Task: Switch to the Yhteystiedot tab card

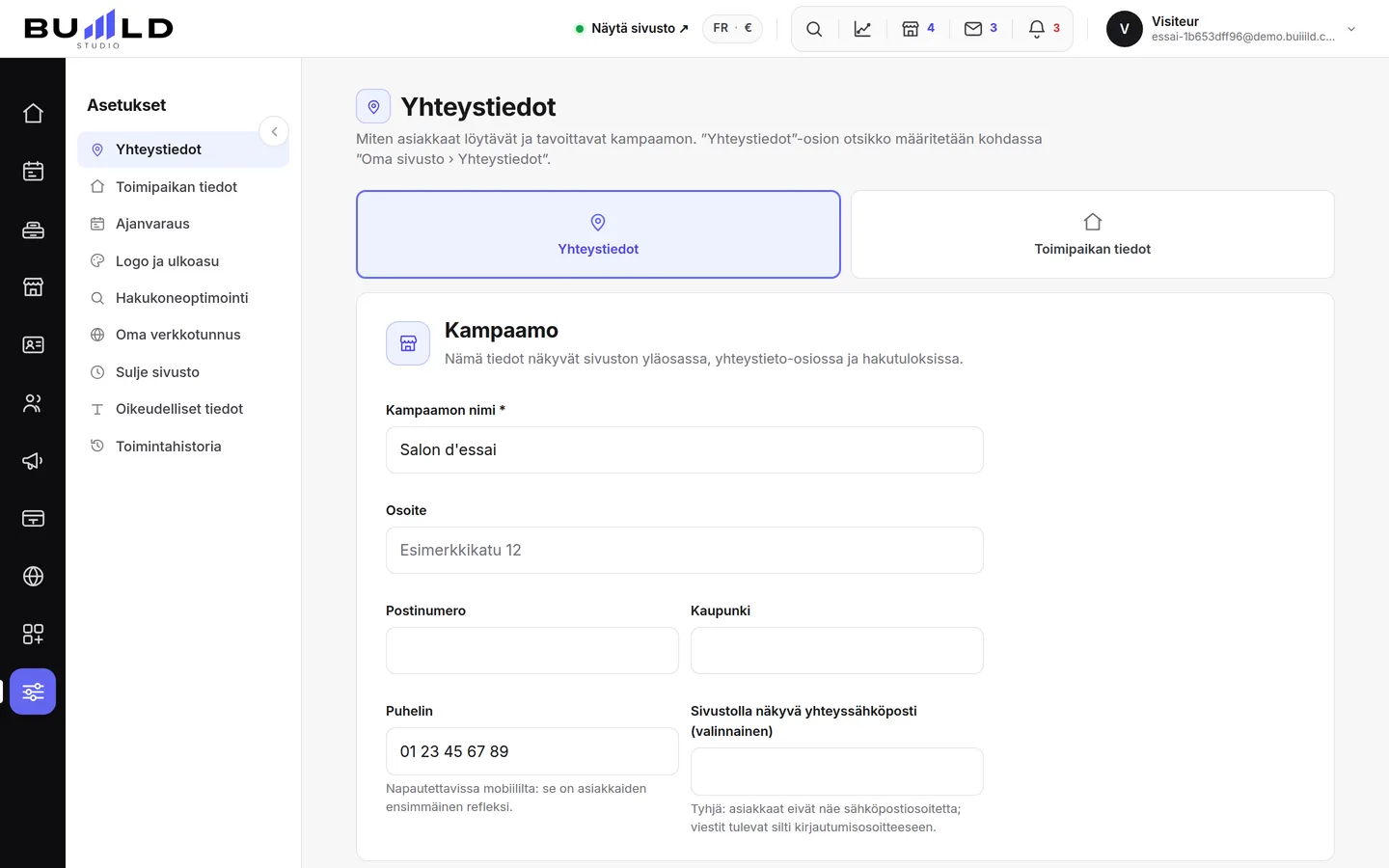Action: pos(598,234)
